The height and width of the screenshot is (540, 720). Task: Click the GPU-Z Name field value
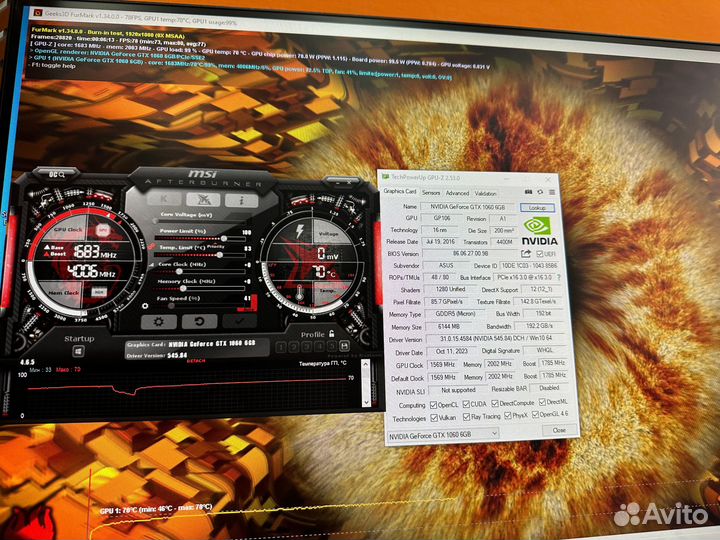tap(467, 207)
